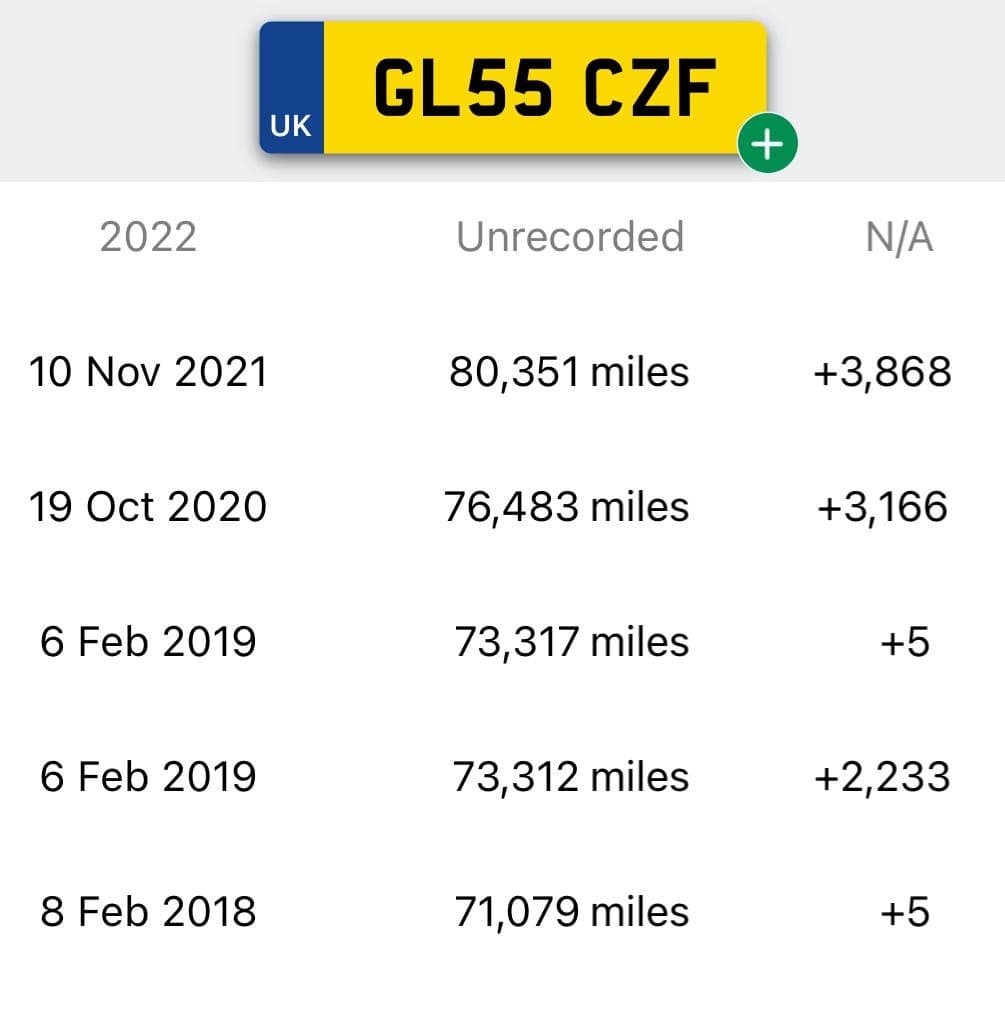The height and width of the screenshot is (1013, 1005).
Task: Click the Unrecorded mileage label
Action: pos(570,236)
